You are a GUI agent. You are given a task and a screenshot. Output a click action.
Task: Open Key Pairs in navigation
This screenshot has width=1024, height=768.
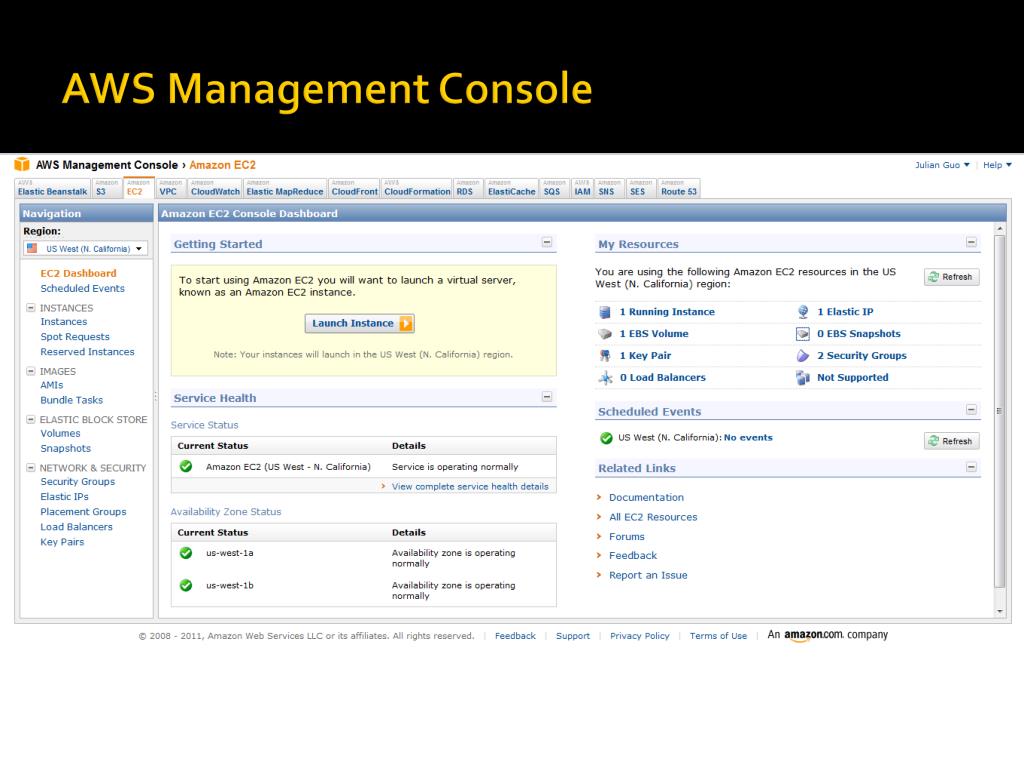[62, 542]
